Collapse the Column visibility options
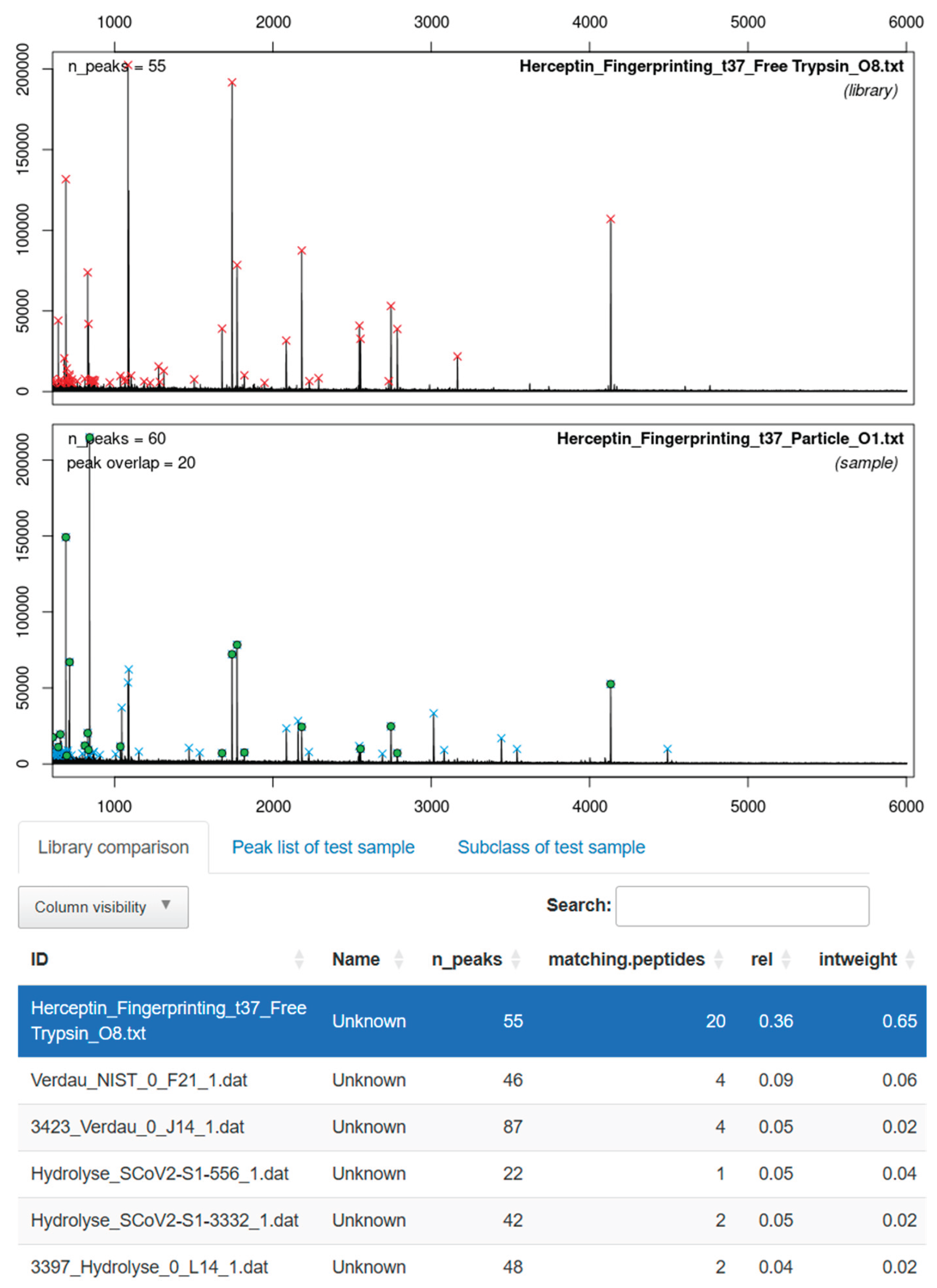Image resolution: width=937 pixels, height=1288 pixels. [x=103, y=906]
